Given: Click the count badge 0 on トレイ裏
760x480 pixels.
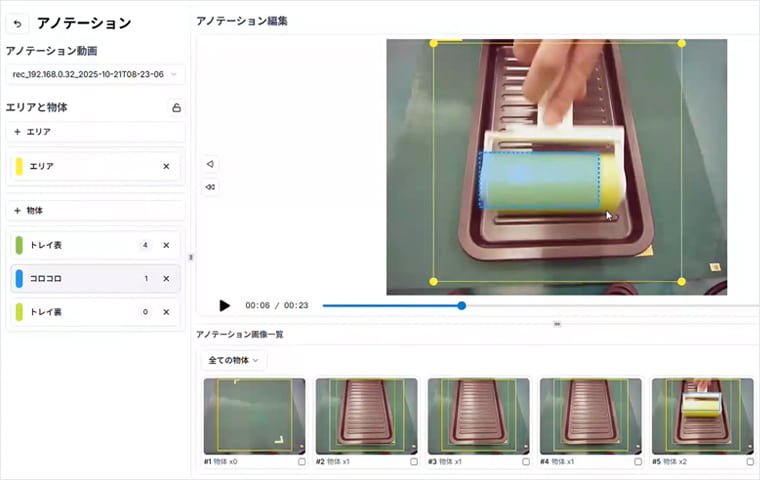Looking at the screenshot, I should (x=145, y=312).
